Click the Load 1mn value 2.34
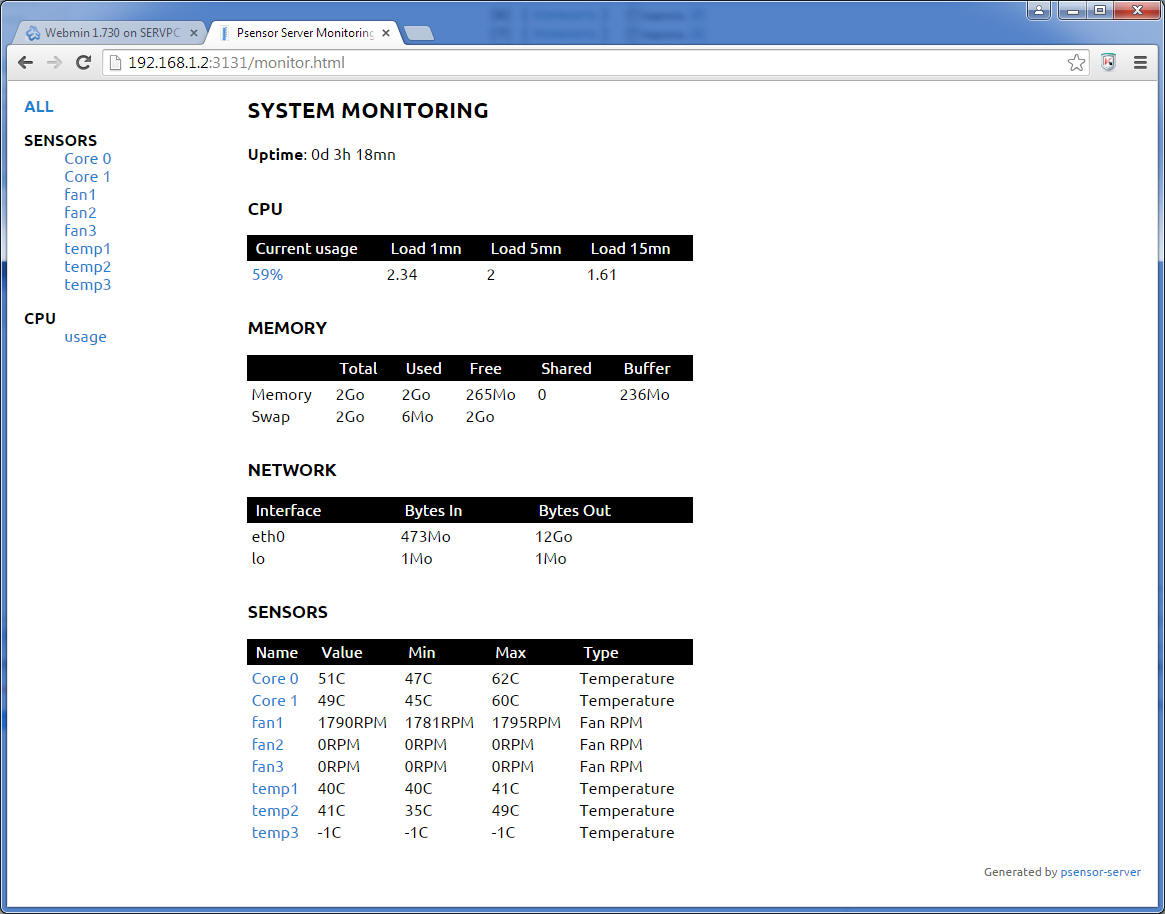Screen dimensions: 1165x914 tap(402, 274)
